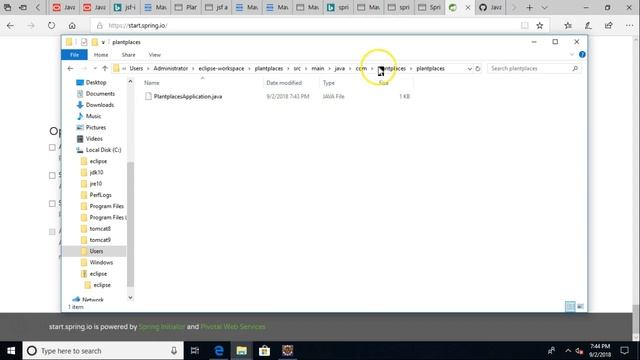Open Edge from the taskbar

point(219,351)
